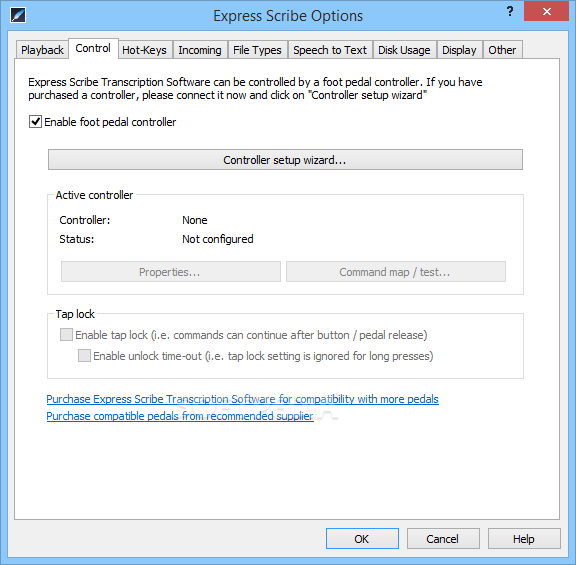
Task: Open the Speech to Text tab
Action: coord(330,50)
